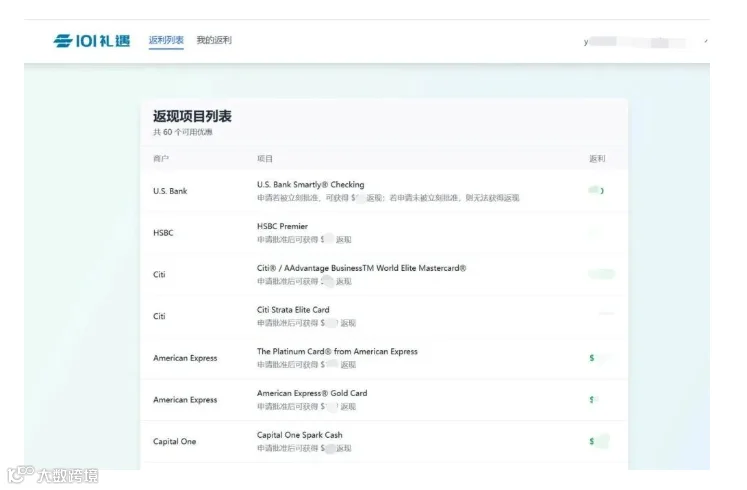Click the rebate amount for Capital One Spark Cash
The width and height of the screenshot is (747, 490).
click(x=599, y=441)
